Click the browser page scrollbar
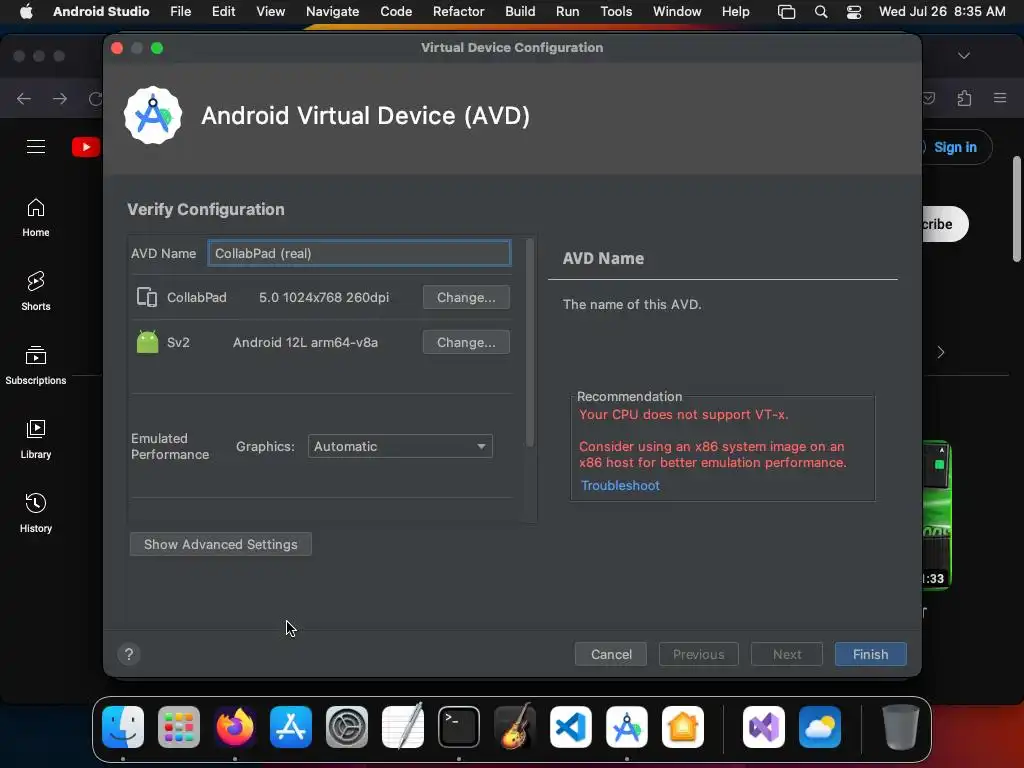The width and height of the screenshot is (1024, 768). coord(1017,209)
